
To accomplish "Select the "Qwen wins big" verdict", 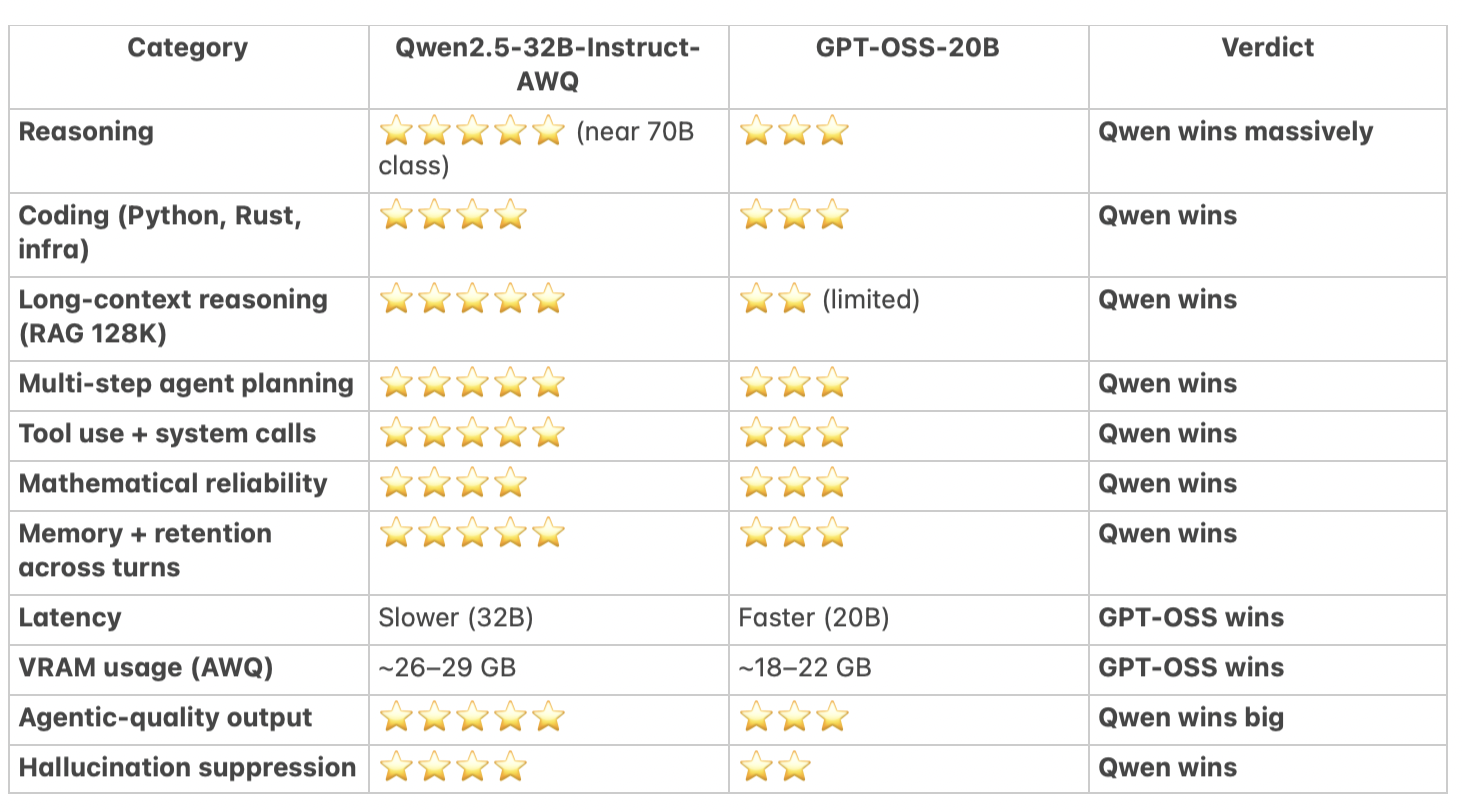I will [1191, 718].
